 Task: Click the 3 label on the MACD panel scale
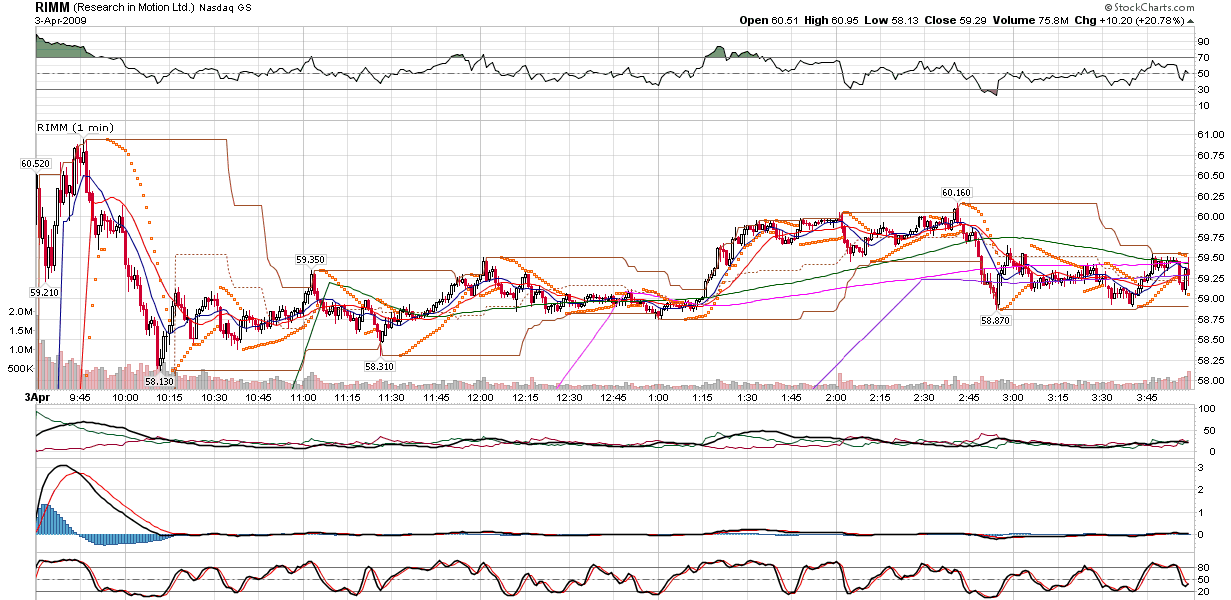click(x=1199, y=466)
